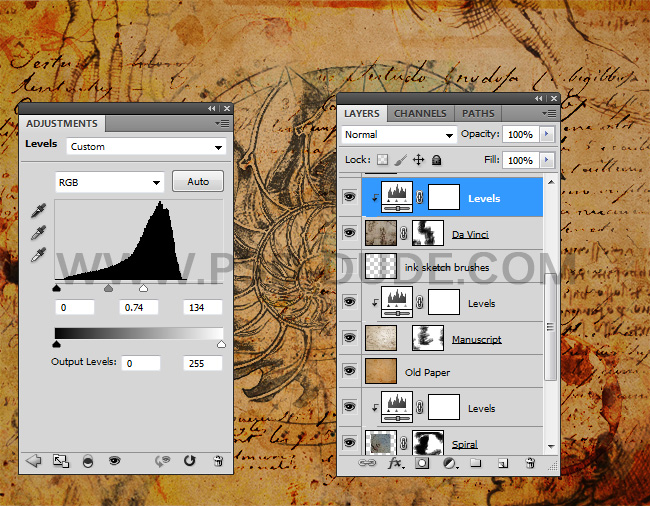Toggle lock all padlock icon
This screenshot has height=506, width=650.
[437, 160]
